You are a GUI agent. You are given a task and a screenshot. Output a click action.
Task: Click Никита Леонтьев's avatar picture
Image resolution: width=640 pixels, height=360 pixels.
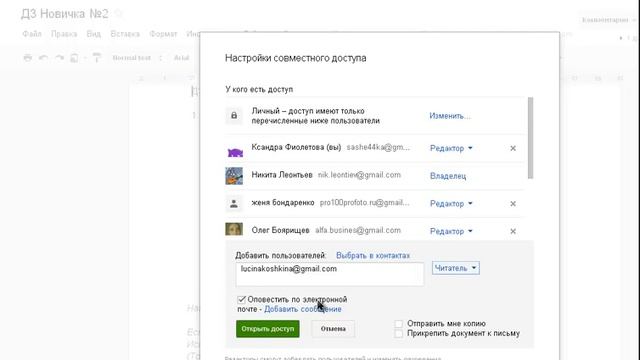(234, 176)
